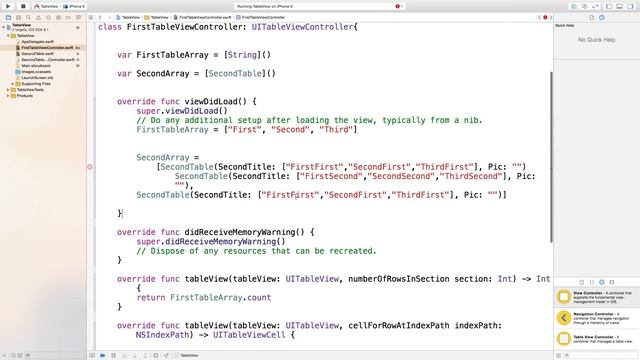Image resolution: width=640 pixels, height=360 pixels.
Task: Click the debug view hierarchy button
Action: tap(156, 356)
